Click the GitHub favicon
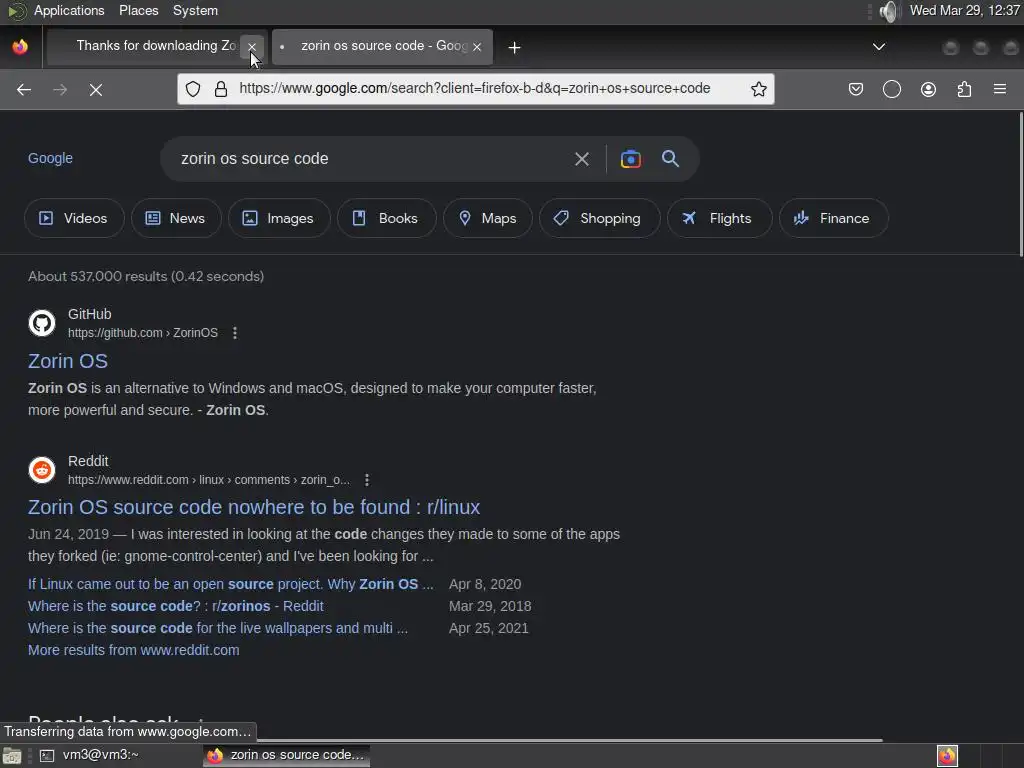 pos(42,323)
